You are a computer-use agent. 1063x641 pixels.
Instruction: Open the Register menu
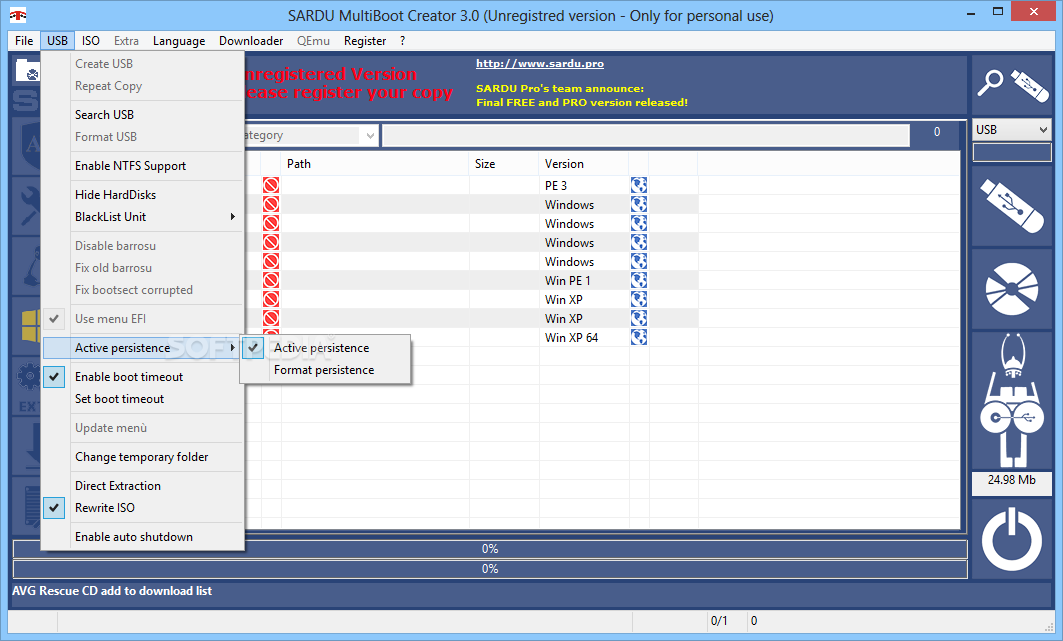pos(365,41)
